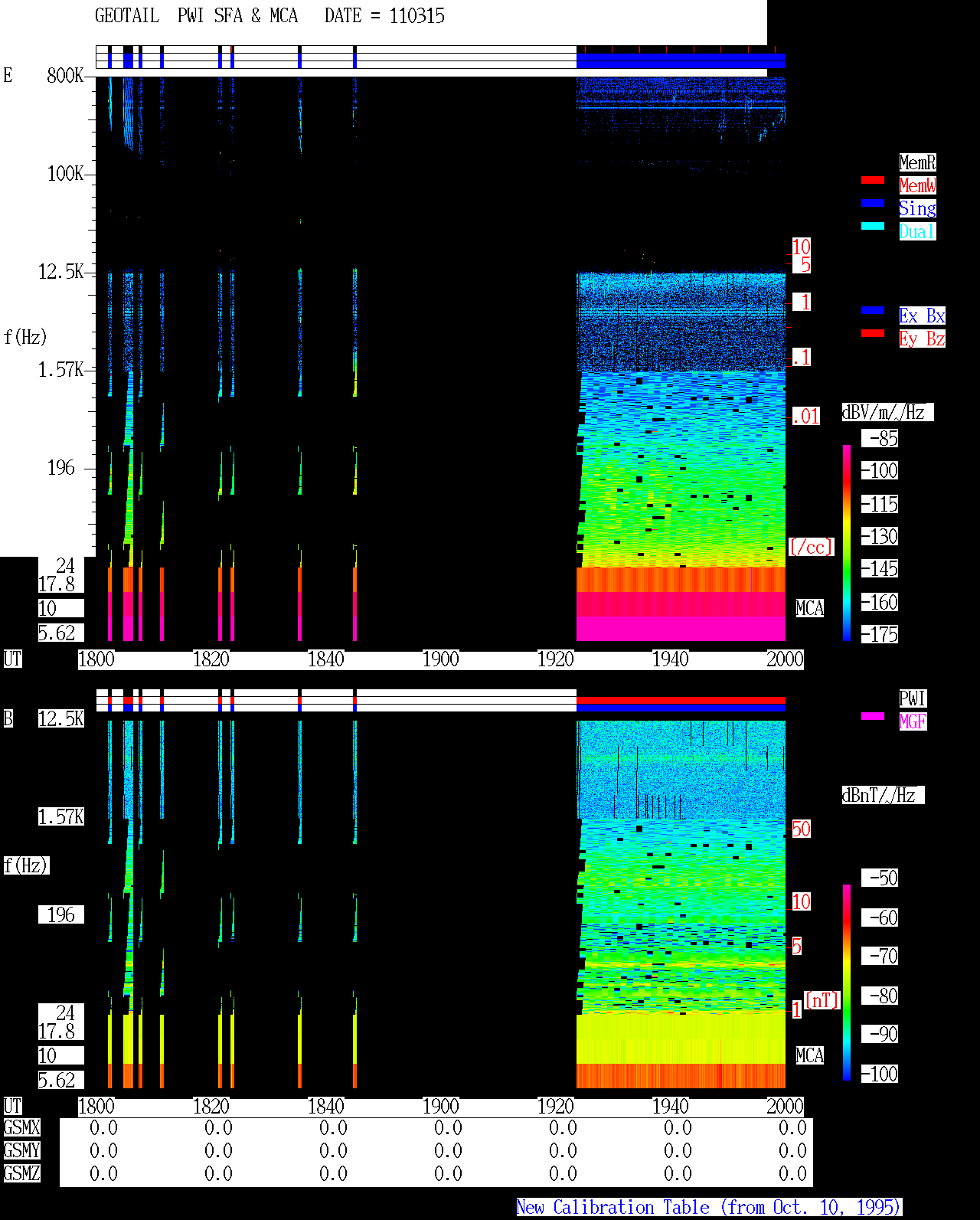Select the MemR legend label
The image size is (980, 1220).
(x=917, y=162)
